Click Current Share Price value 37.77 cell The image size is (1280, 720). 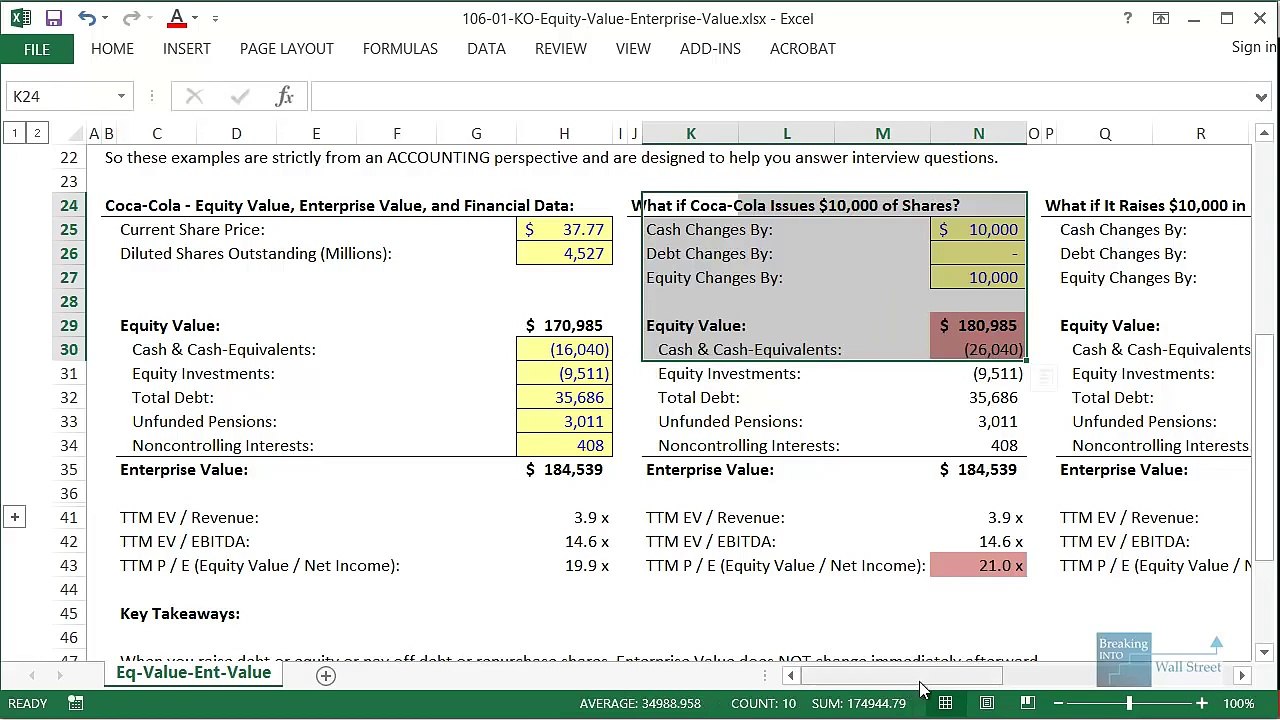pos(564,229)
